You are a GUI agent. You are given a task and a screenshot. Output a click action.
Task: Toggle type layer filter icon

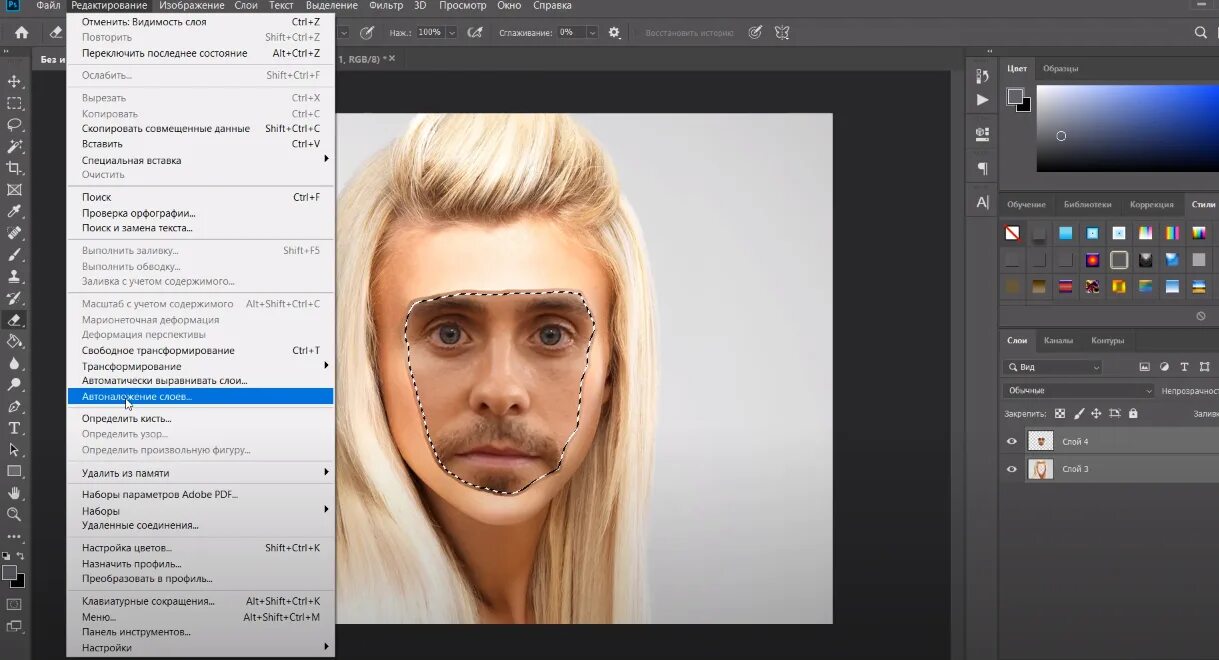(1185, 367)
